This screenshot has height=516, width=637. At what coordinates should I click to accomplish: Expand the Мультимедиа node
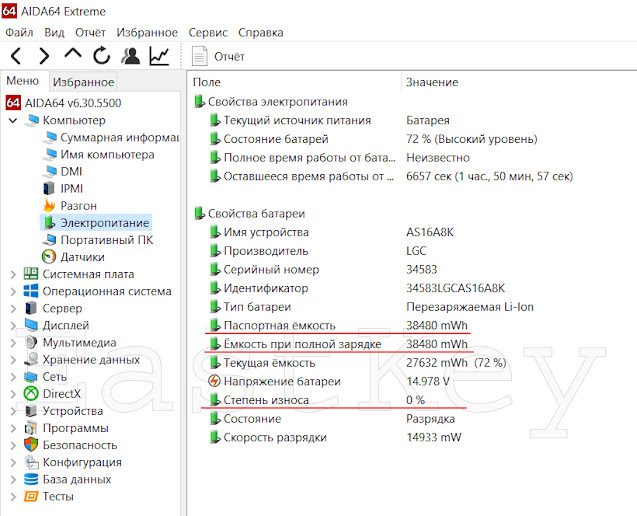(13, 343)
